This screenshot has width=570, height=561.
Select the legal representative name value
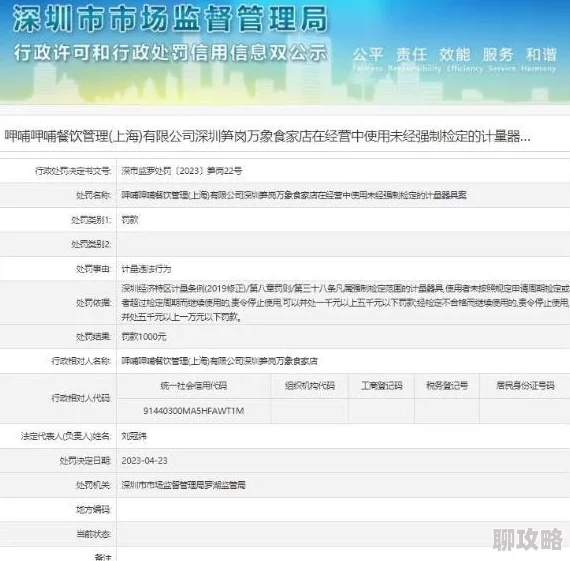(134, 436)
